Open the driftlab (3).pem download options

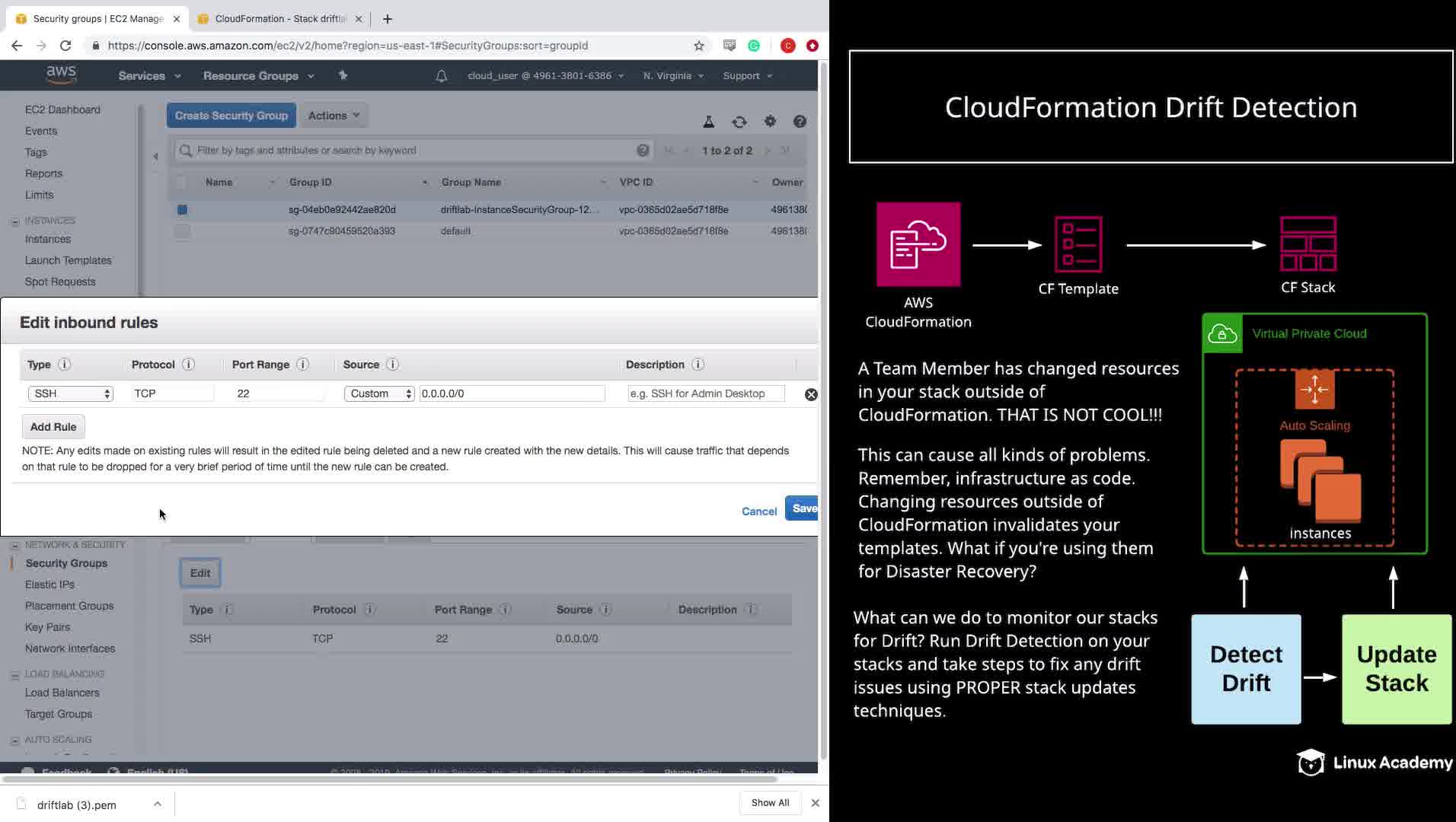[157, 804]
